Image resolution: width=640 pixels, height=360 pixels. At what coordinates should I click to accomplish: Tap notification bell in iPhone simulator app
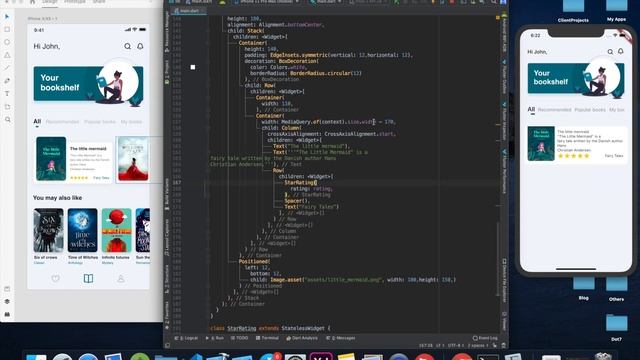pos(620,51)
